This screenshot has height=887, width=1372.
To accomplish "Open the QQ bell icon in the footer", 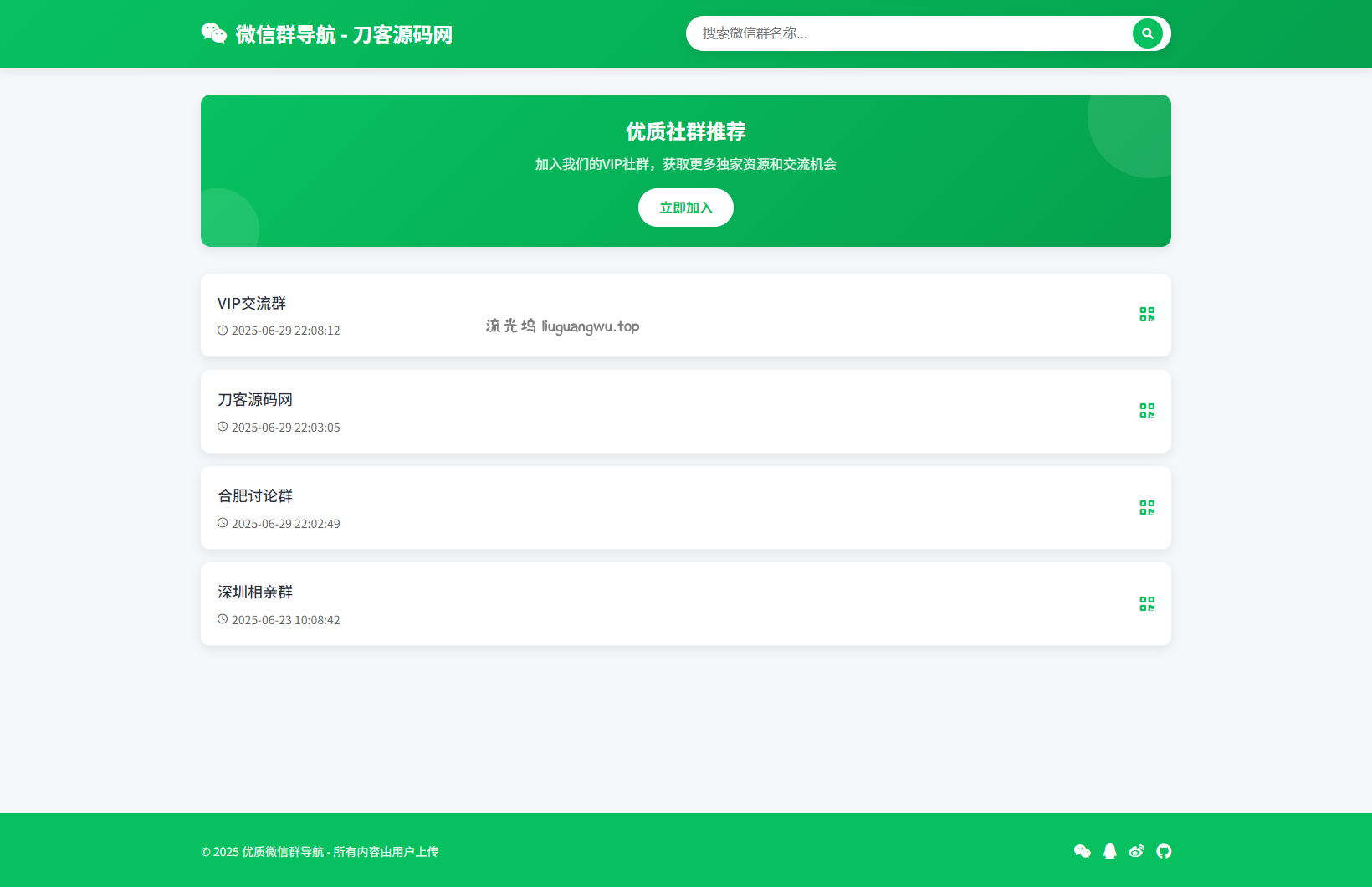I will (1109, 851).
